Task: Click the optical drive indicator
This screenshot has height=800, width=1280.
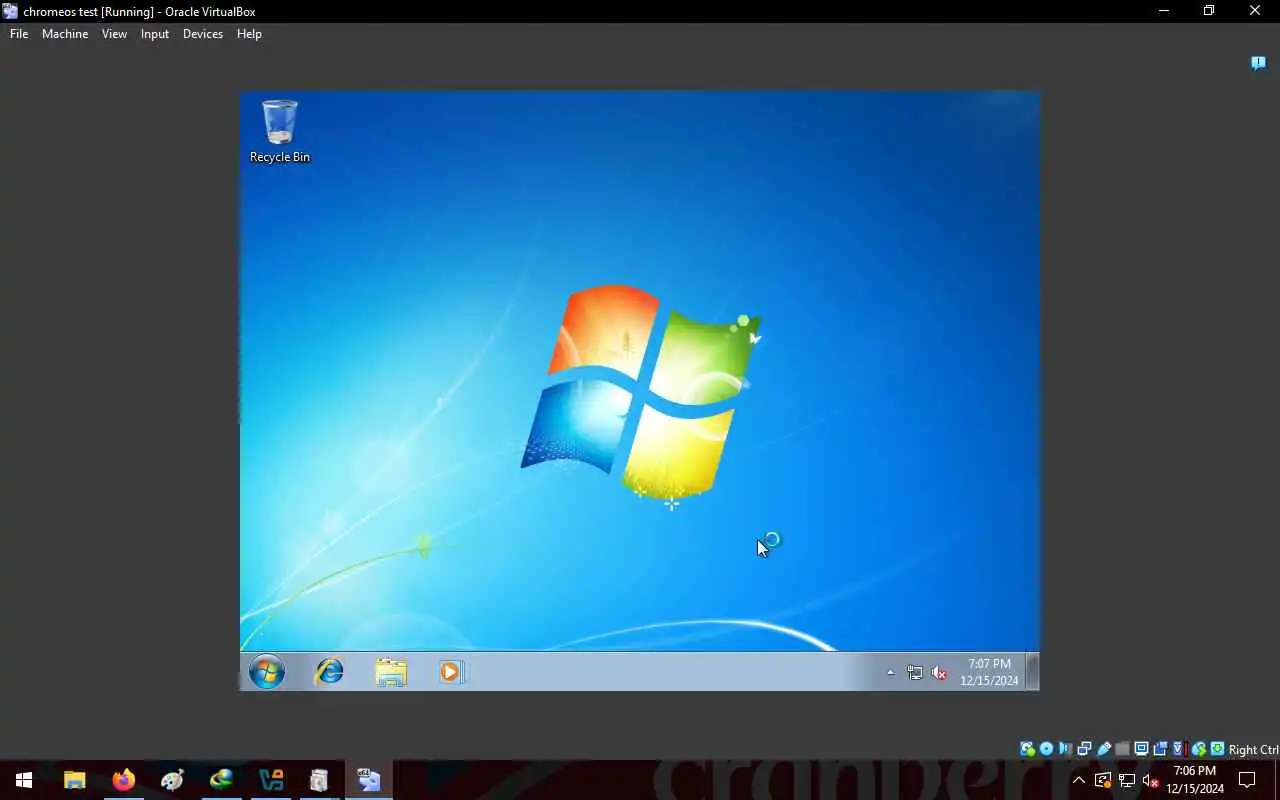Action: (1046, 749)
